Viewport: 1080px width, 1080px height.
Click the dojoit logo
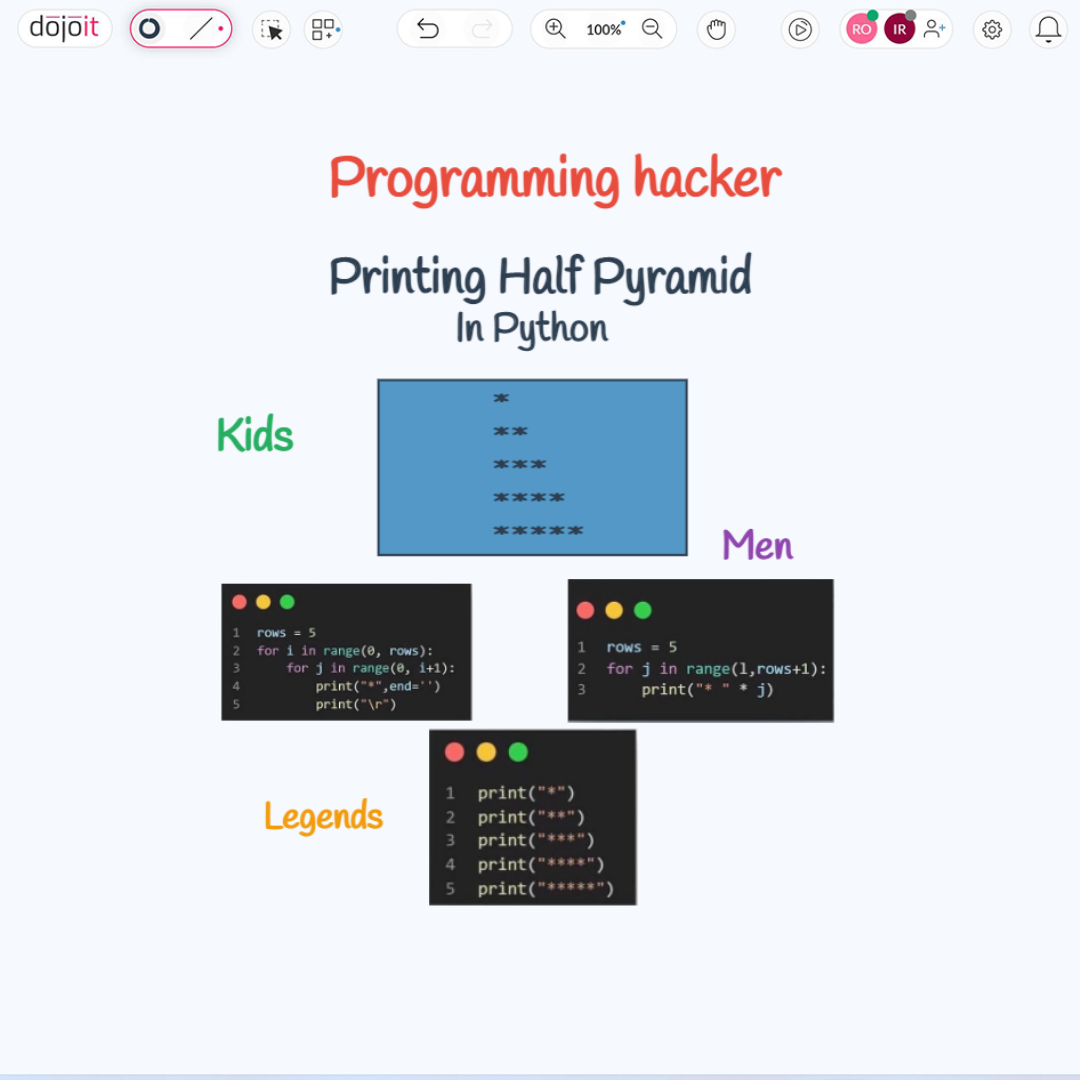pos(64,28)
